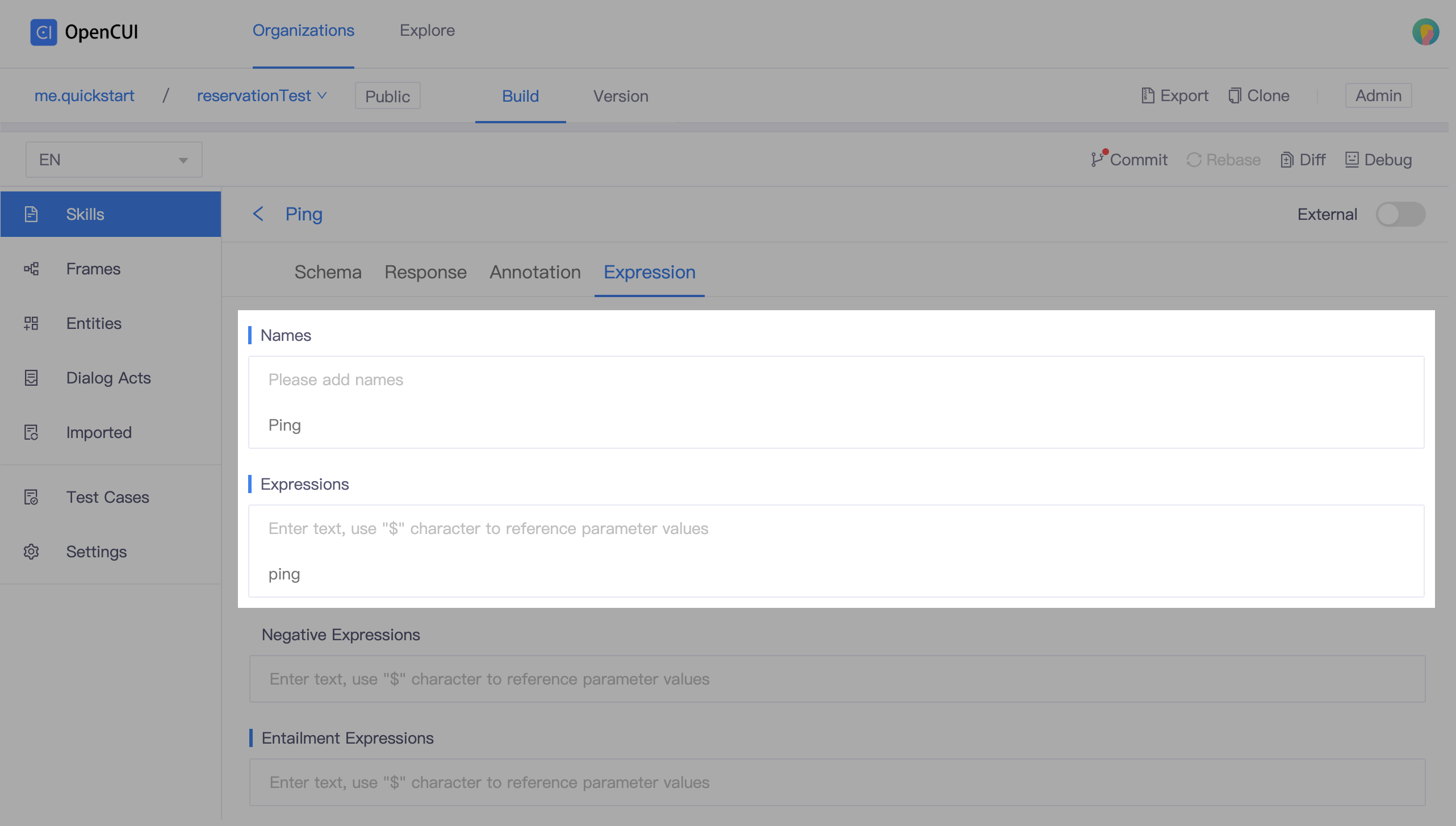Expand the language selector dropdown EN
This screenshot has height=826, width=1456.
113,159
